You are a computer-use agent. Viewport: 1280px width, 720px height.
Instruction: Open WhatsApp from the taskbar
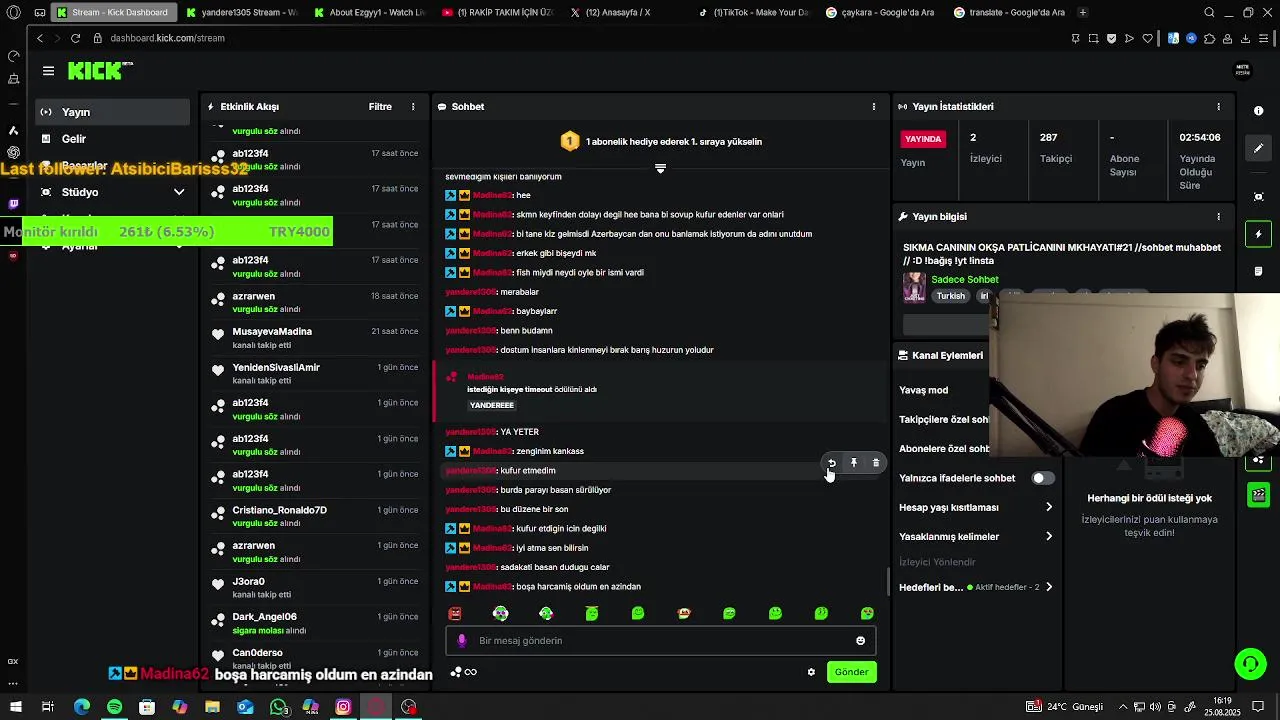point(278,707)
